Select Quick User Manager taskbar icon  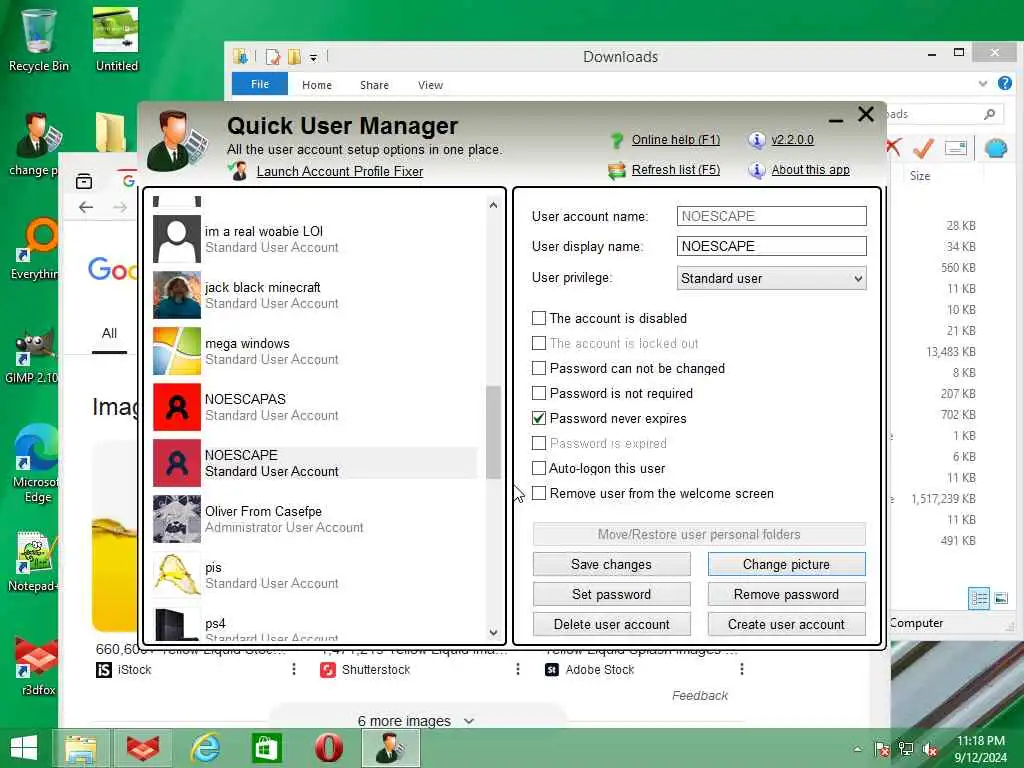click(390, 748)
